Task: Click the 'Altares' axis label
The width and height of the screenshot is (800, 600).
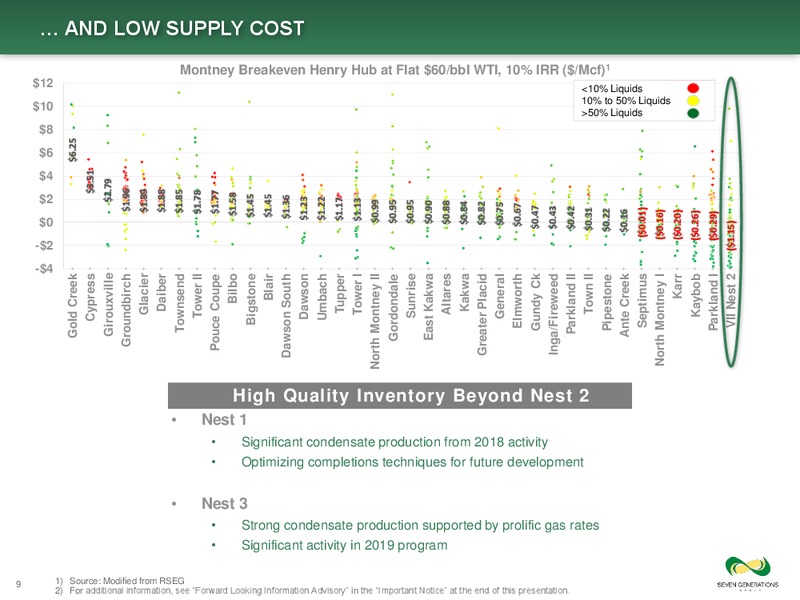Action: coord(446,294)
